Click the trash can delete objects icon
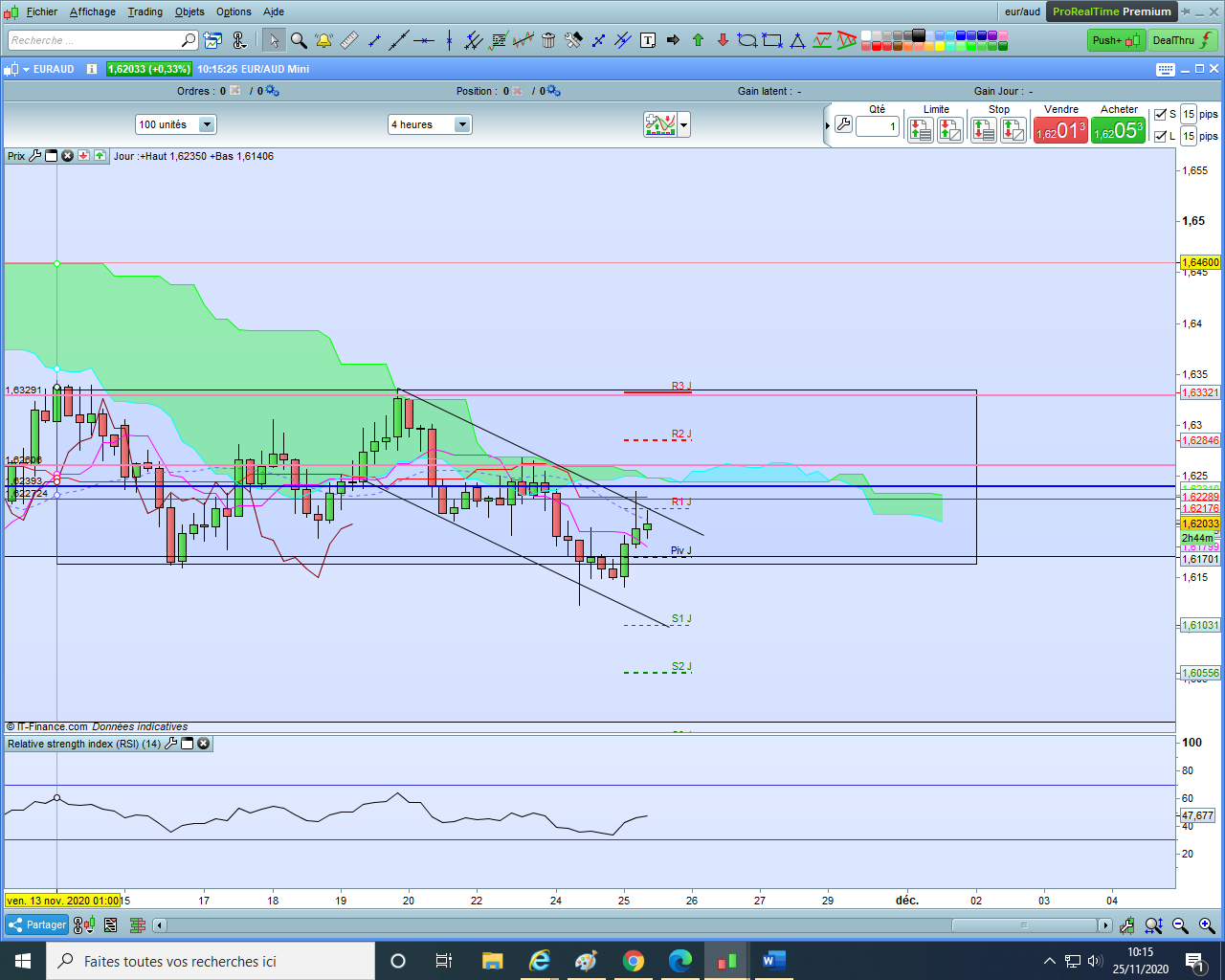The height and width of the screenshot is (980, 1225). (x=548, y=40)
